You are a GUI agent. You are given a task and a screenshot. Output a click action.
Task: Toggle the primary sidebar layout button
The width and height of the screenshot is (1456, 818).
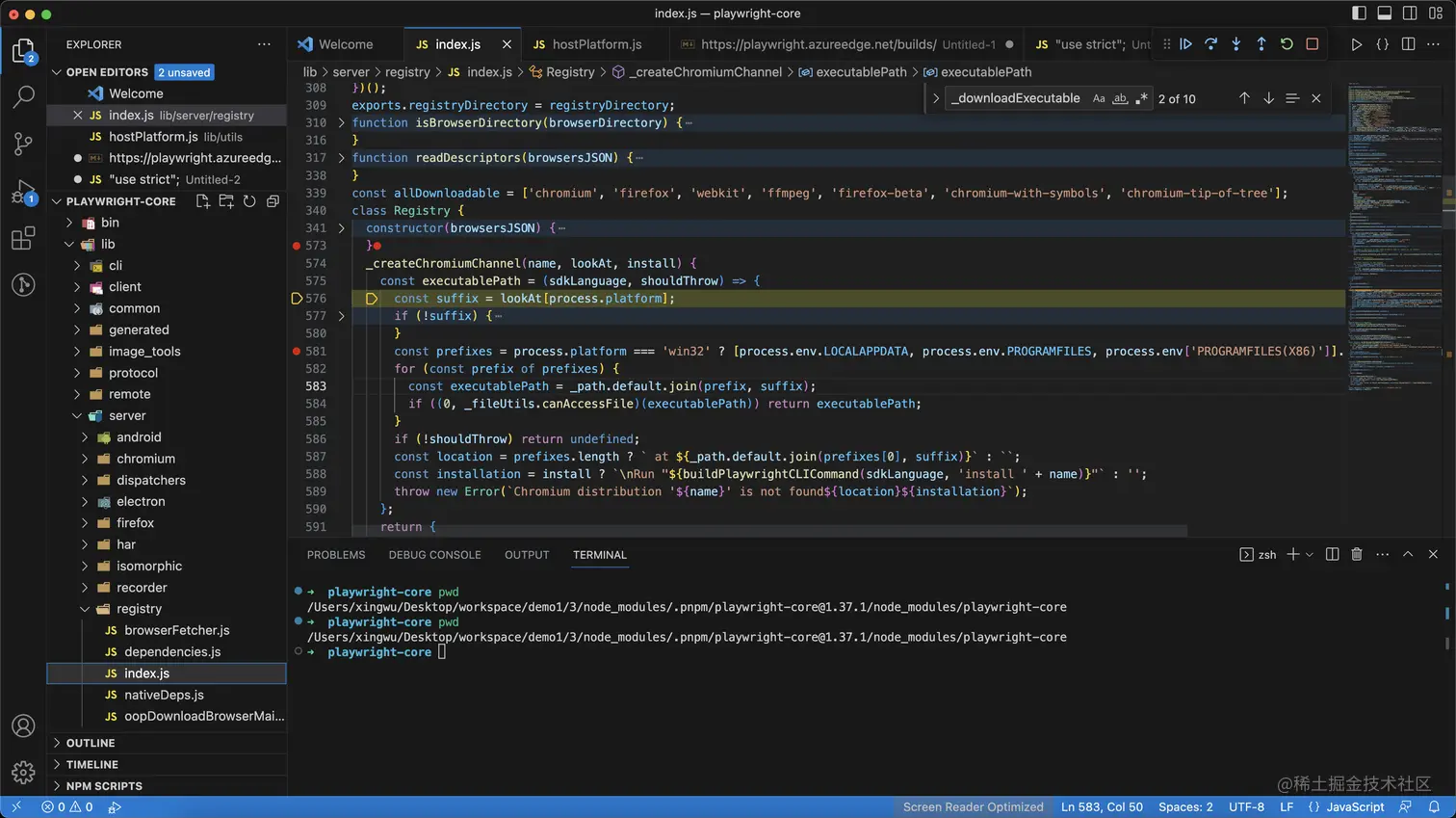[x=1359, y=13]
